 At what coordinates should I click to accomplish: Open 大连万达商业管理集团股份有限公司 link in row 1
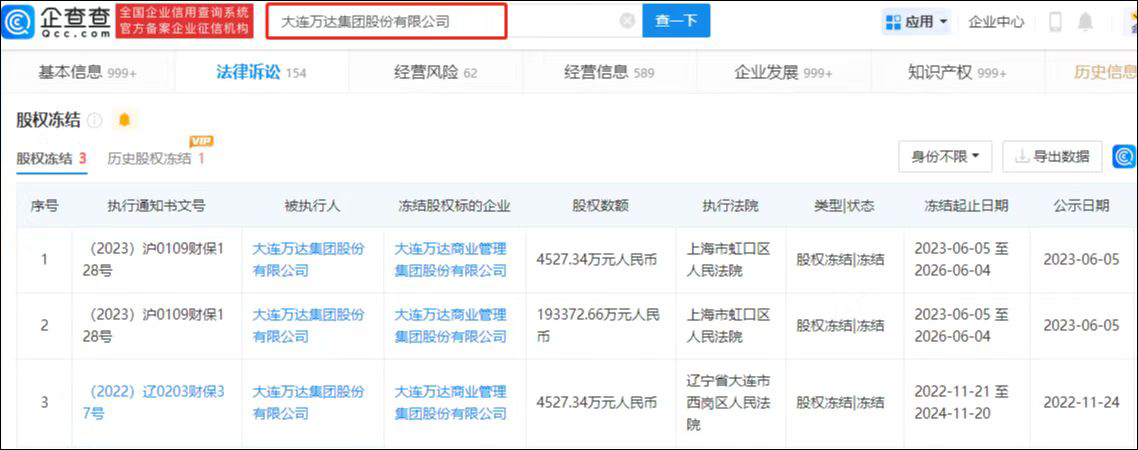tap(450, 259)
